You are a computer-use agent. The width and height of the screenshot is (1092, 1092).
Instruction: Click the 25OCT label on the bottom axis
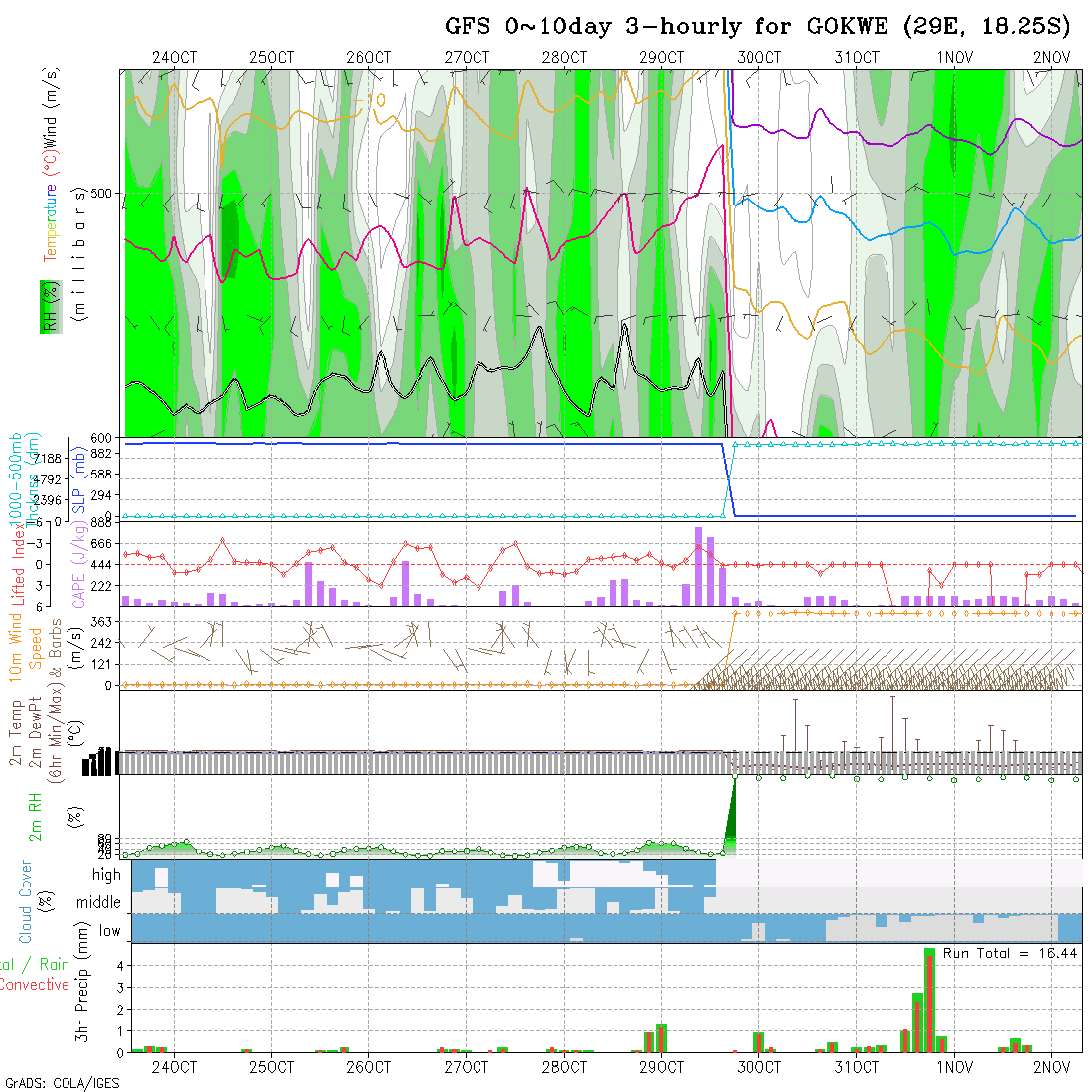click(272, 1067)
